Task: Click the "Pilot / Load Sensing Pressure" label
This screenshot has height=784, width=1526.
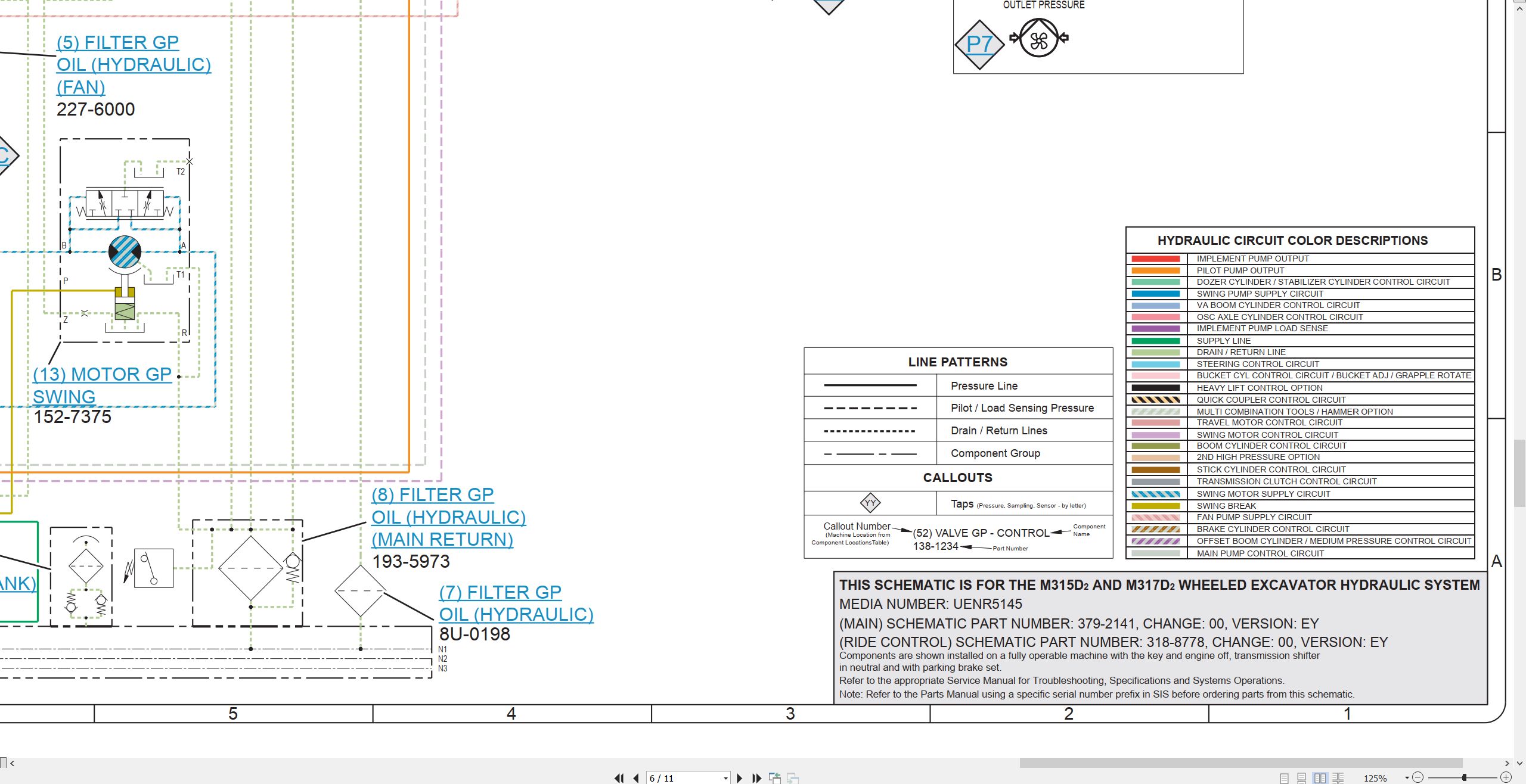Action: click(1022, 408)
